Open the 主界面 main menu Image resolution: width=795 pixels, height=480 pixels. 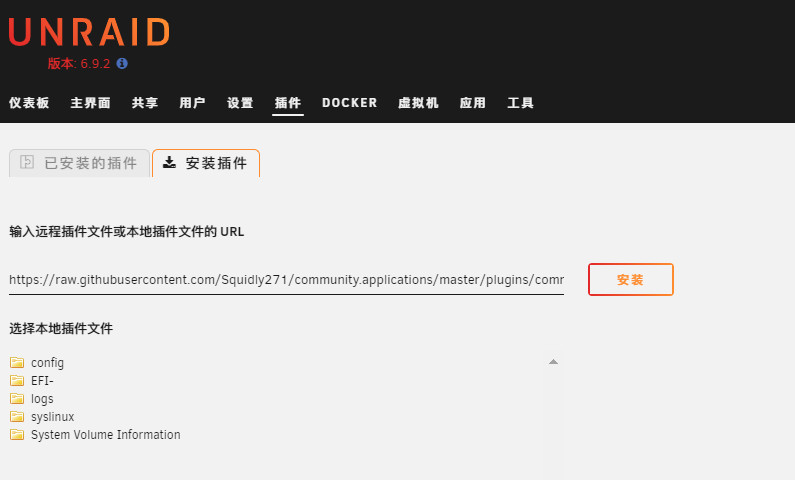(90, 103)
